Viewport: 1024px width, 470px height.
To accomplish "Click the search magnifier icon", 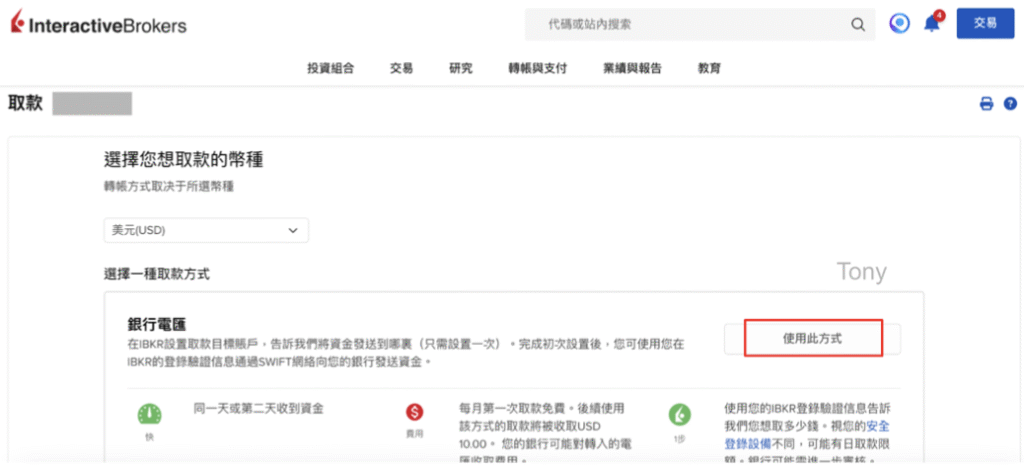I will point(857,25).
